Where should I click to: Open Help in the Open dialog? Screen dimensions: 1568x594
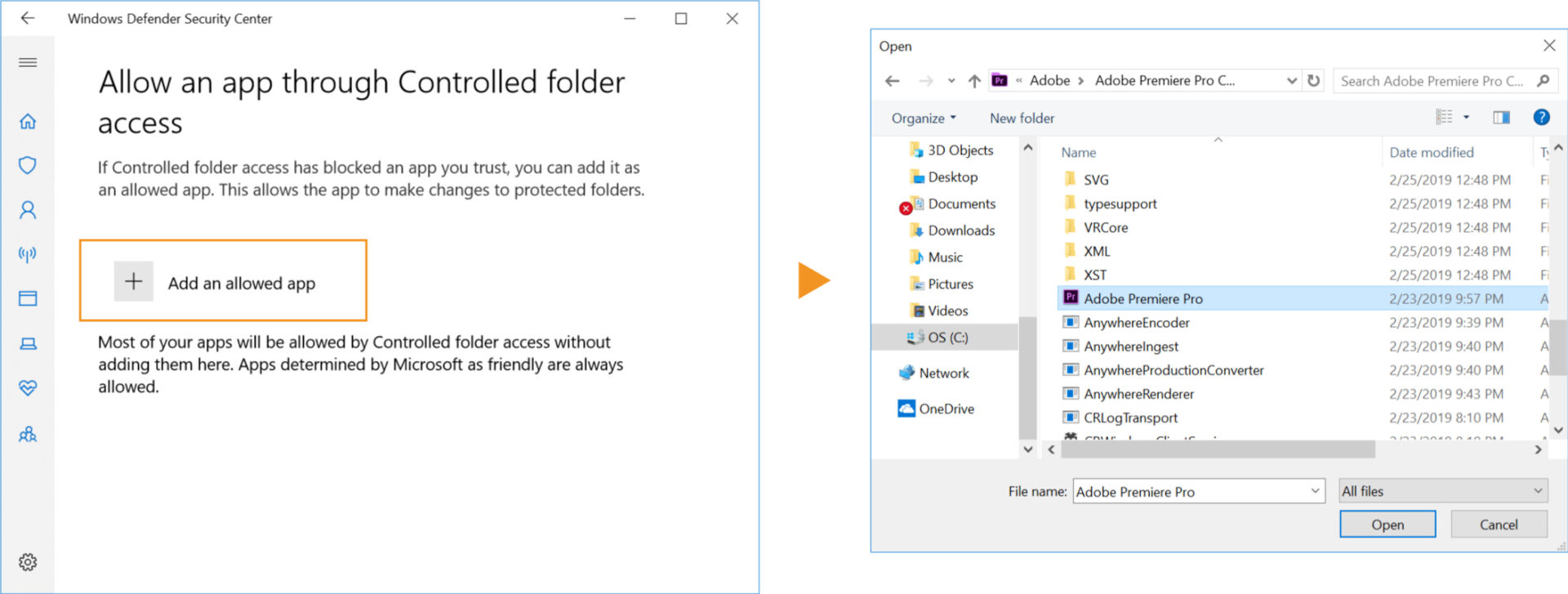click(x=1541, y=117)
